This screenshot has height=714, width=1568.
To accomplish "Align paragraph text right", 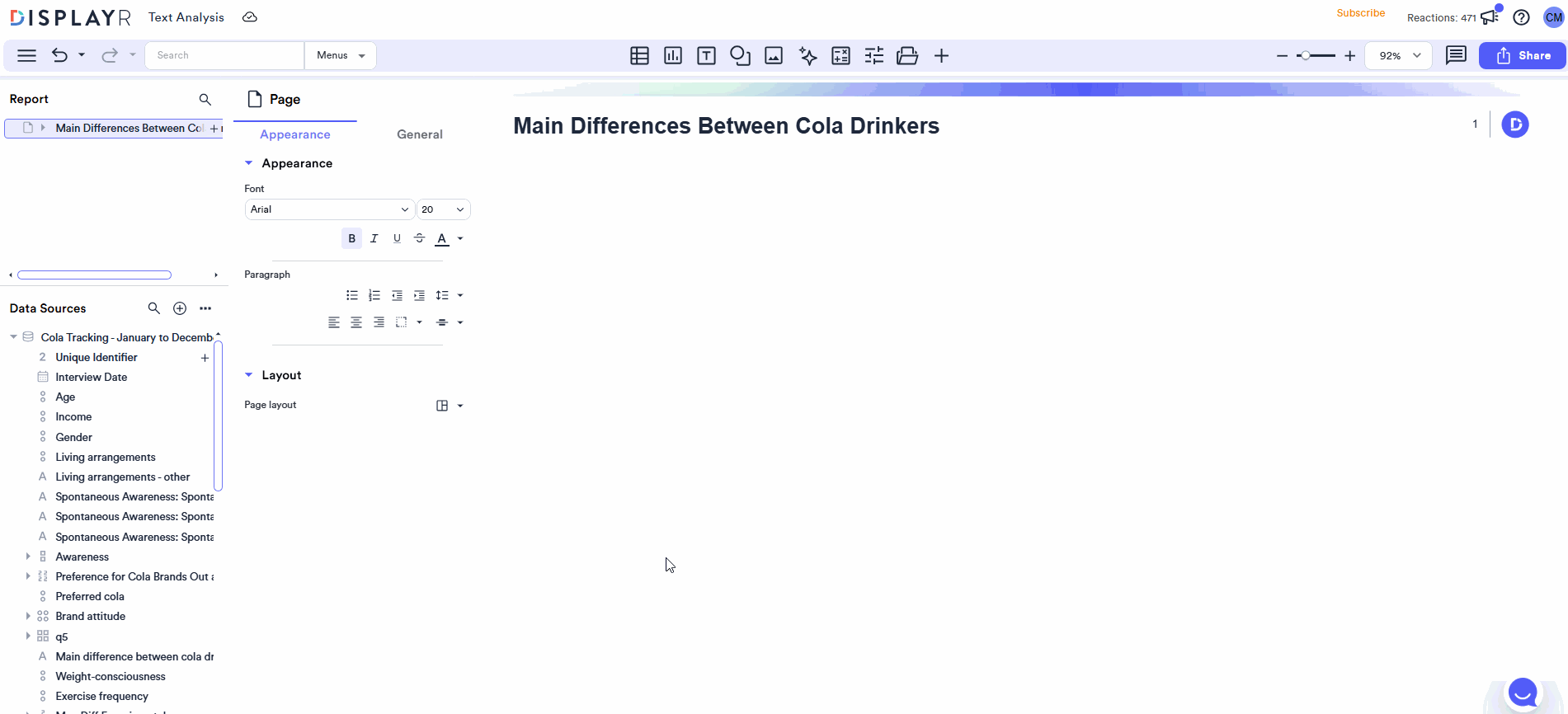I will (379, 322).
